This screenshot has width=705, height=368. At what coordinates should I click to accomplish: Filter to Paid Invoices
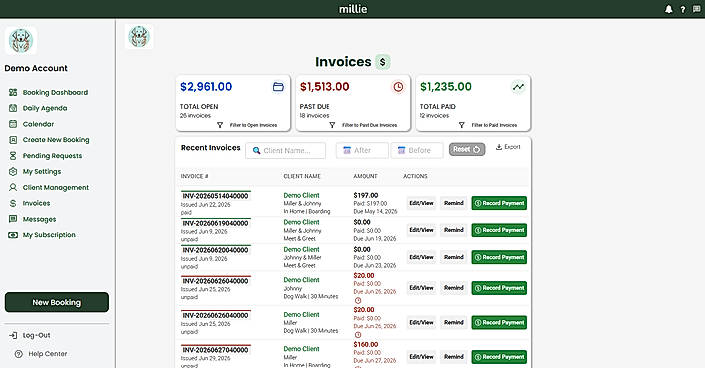488,125
